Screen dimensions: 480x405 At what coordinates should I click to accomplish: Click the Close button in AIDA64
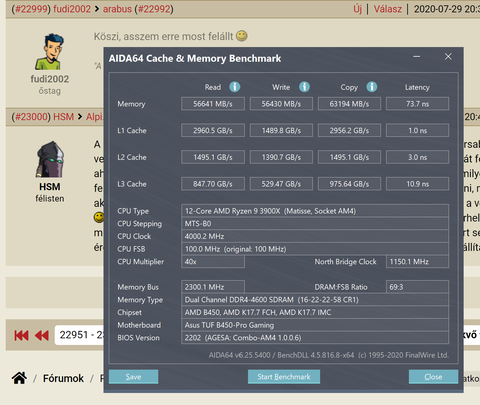(x=433, y=377)
